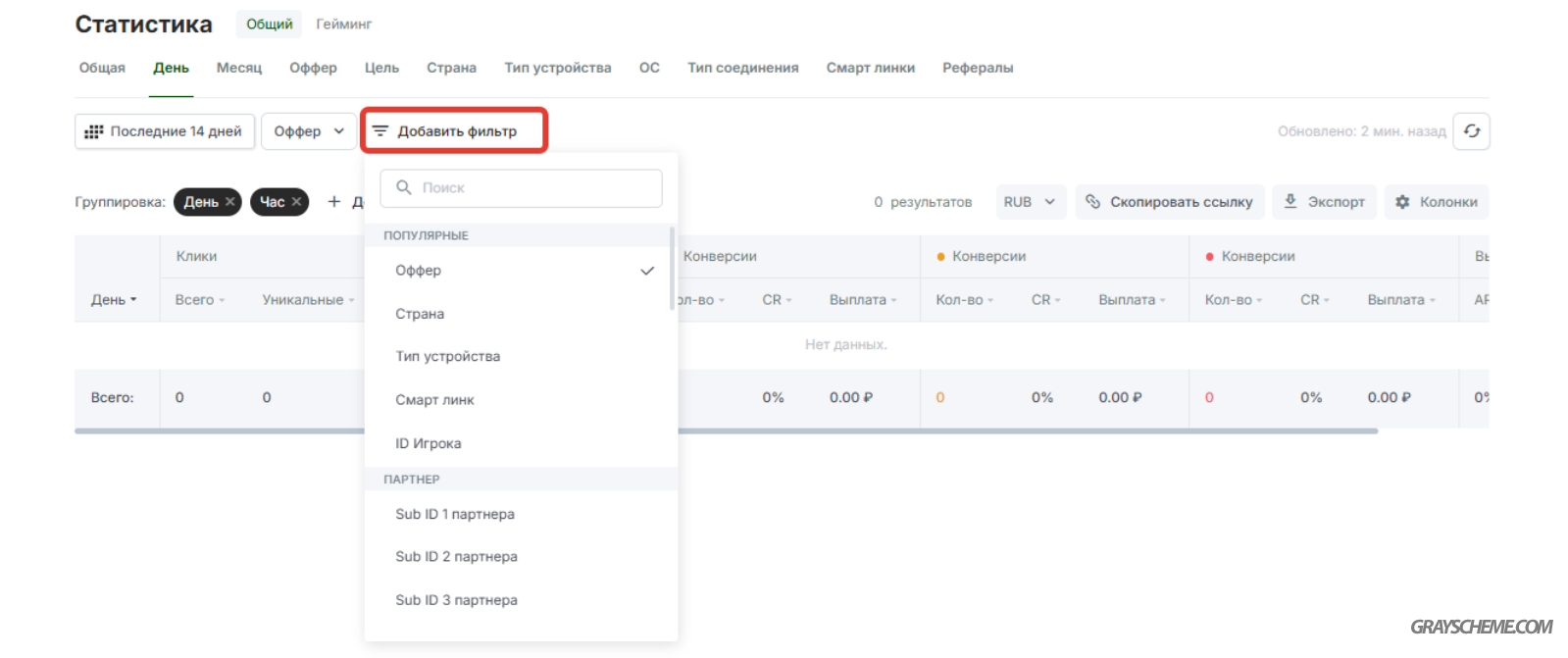Image resolution: width=1568 pixels, height=658 pixels.
Task: Sort red Конверсии Кол-во column
Action: tap(1234, 300)
